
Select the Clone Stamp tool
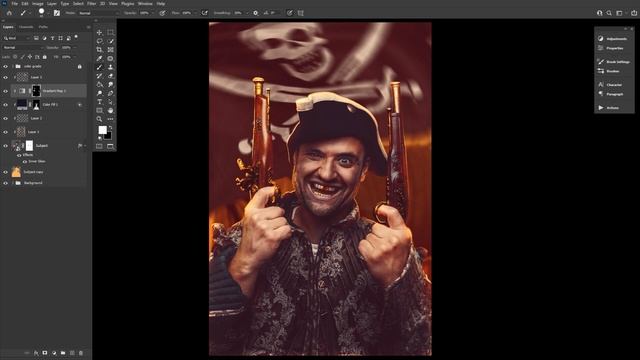click(110, 67)
